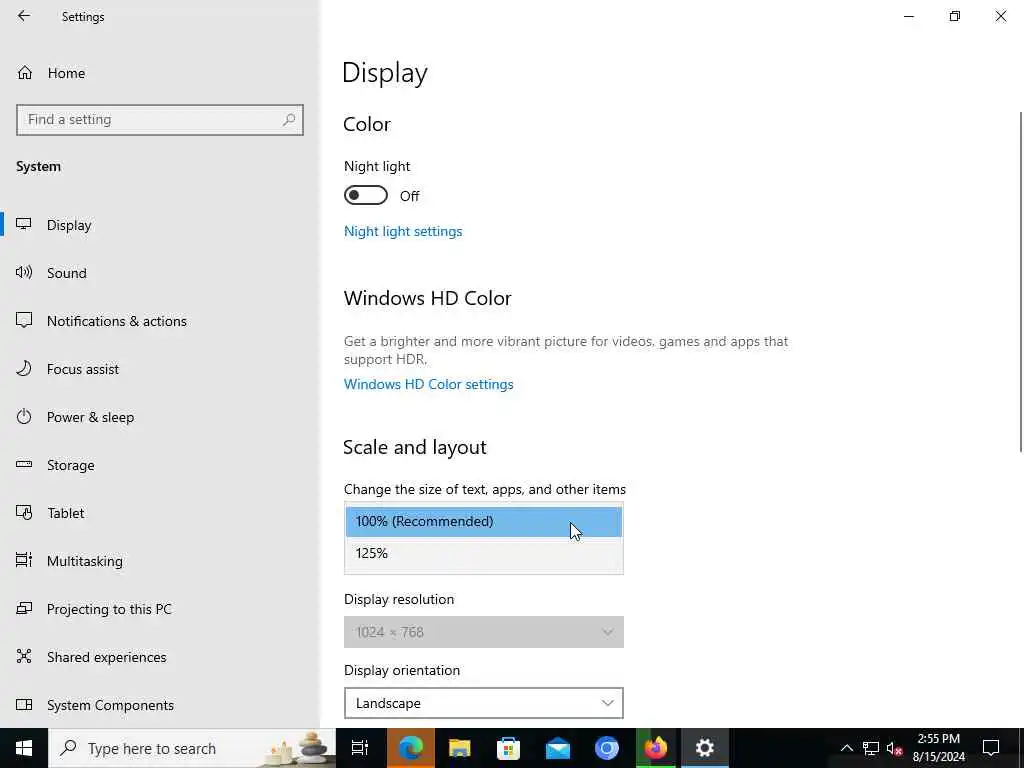
Task: Open Windows HD Color settings link
Action: pos(428,384)
